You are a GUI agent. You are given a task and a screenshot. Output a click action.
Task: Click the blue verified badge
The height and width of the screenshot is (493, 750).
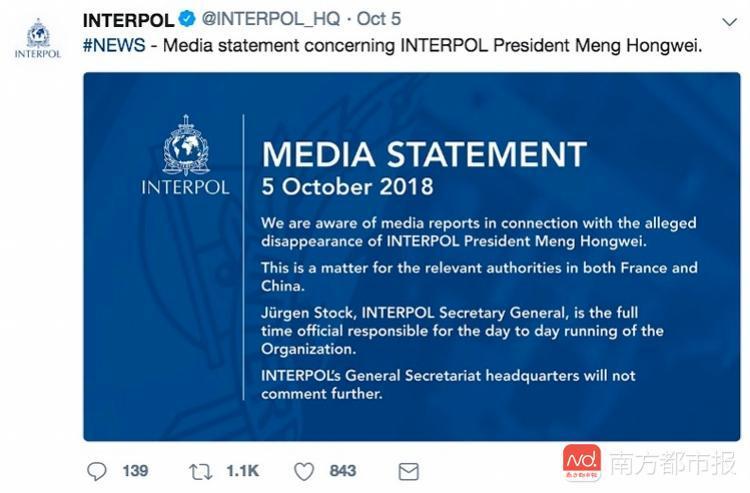[x=187, y=19]
